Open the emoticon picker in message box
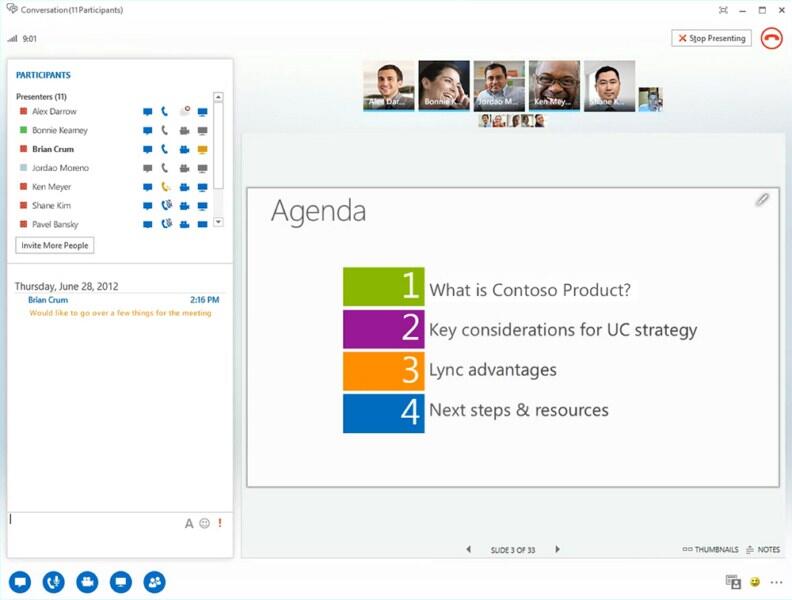Viewport: 792px width, 600px height. pyautogui.click(x=205, y=523)
